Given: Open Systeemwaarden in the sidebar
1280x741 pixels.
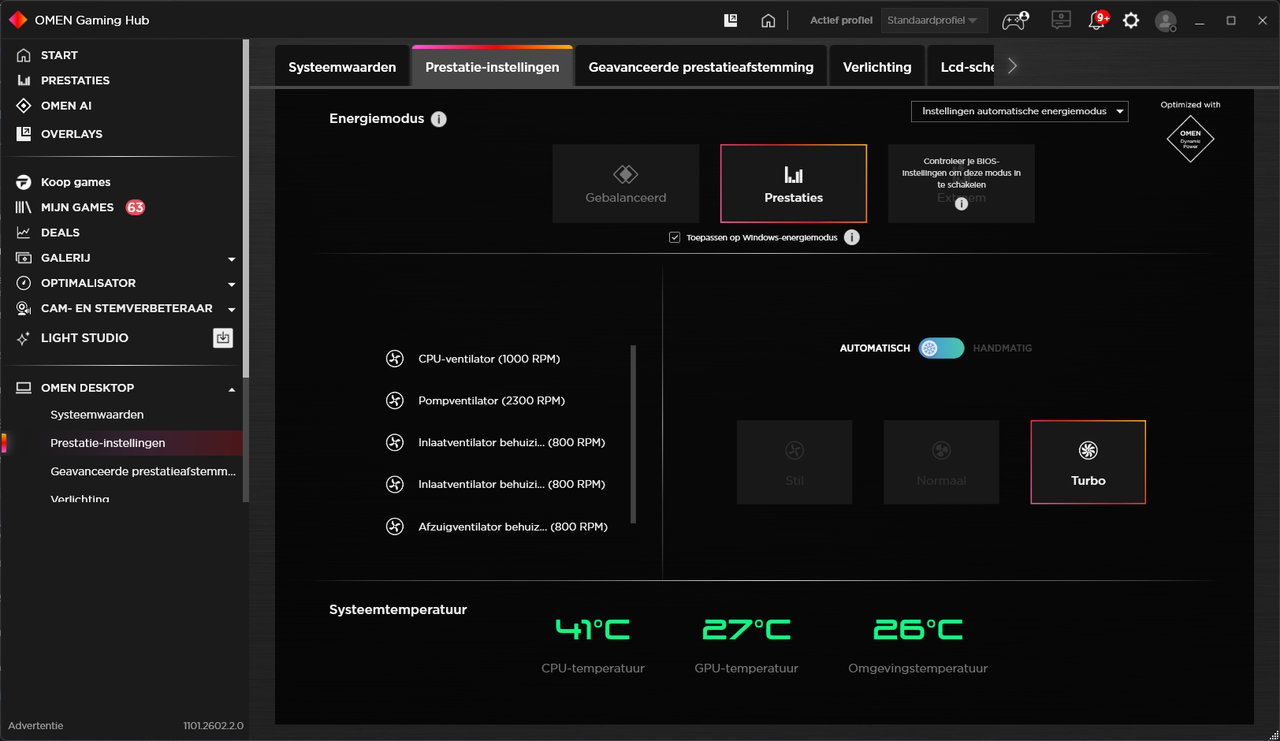Looking at the screenshot, I should click(x=97, y=414).
